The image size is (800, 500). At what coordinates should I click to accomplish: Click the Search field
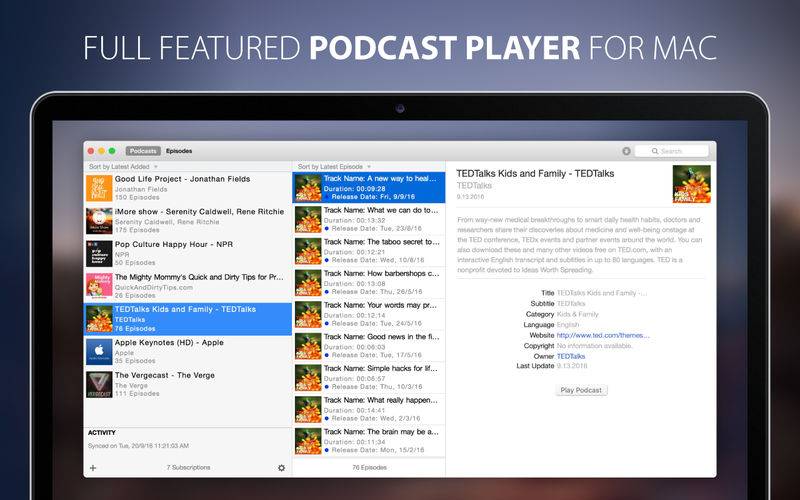click(672, 151)
